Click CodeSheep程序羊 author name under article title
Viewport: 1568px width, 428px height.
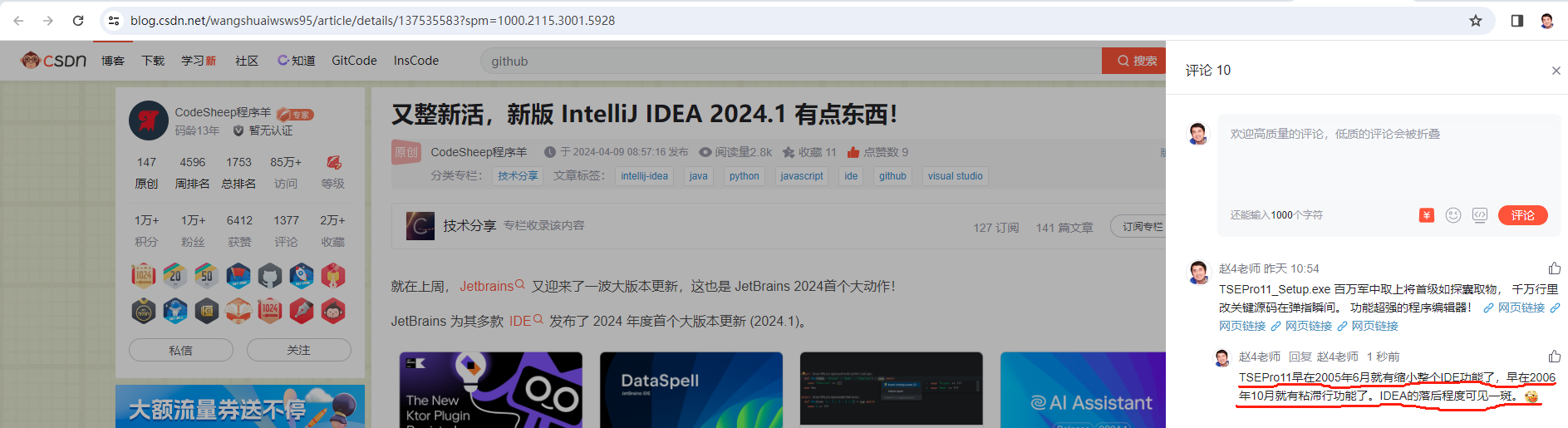click(x=479, y=152)
